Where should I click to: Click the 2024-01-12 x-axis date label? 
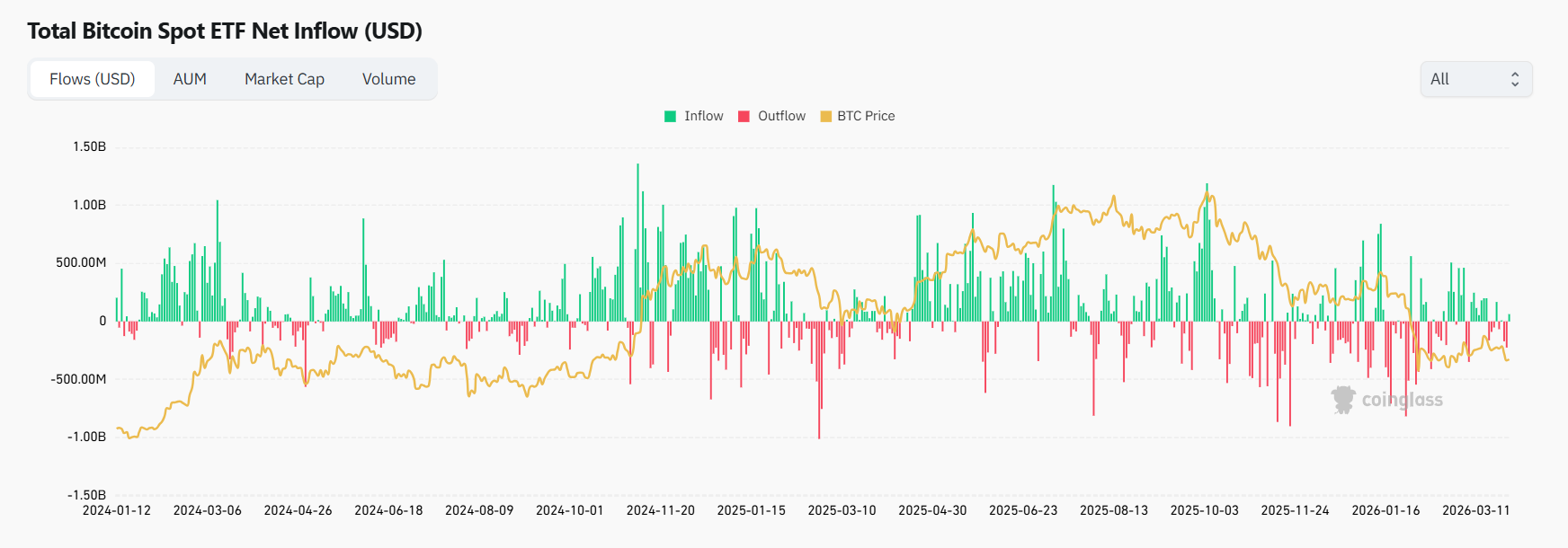[117, 510]
